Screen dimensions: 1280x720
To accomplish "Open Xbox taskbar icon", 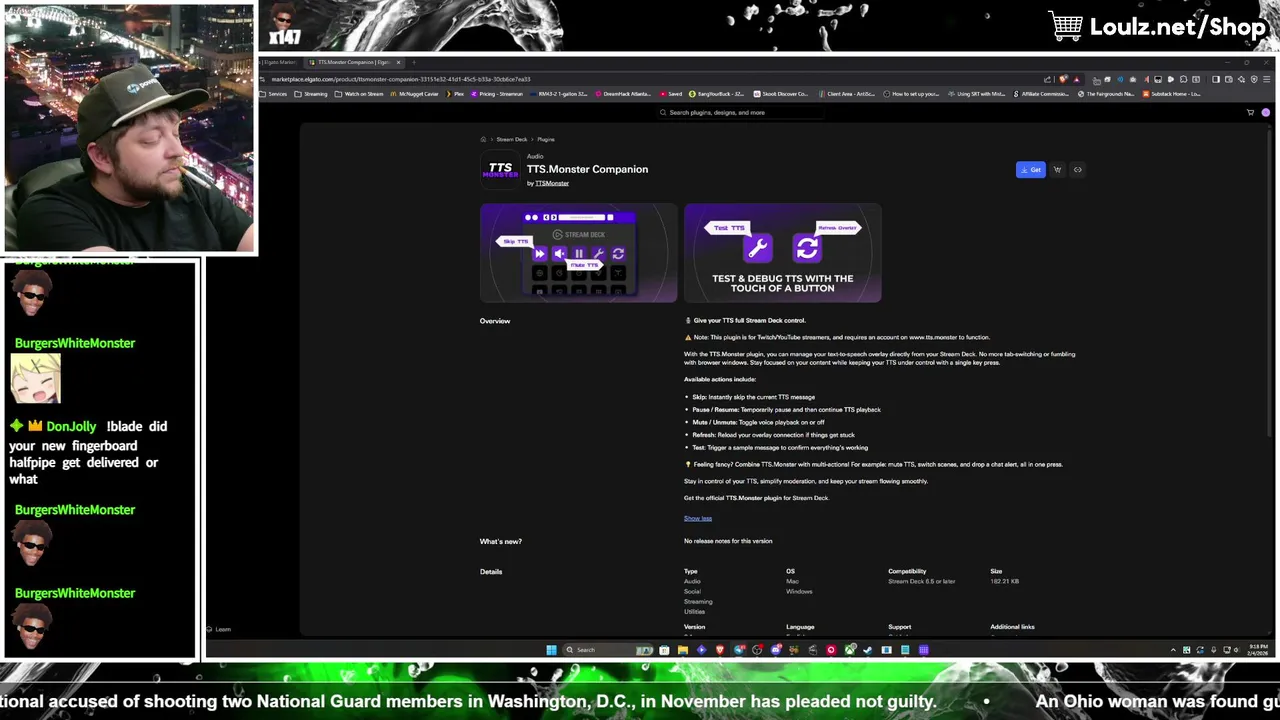I will (x=850, y=650).
